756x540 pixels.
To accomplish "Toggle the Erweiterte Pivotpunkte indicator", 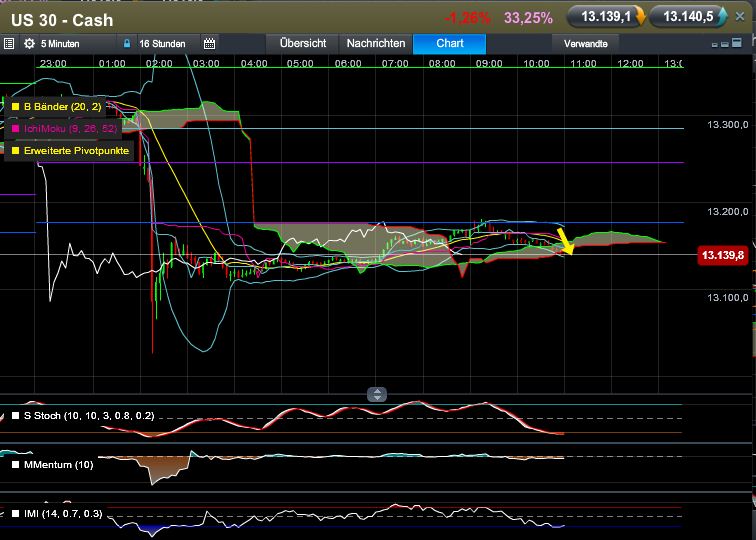I will click(x=15, y=151).
